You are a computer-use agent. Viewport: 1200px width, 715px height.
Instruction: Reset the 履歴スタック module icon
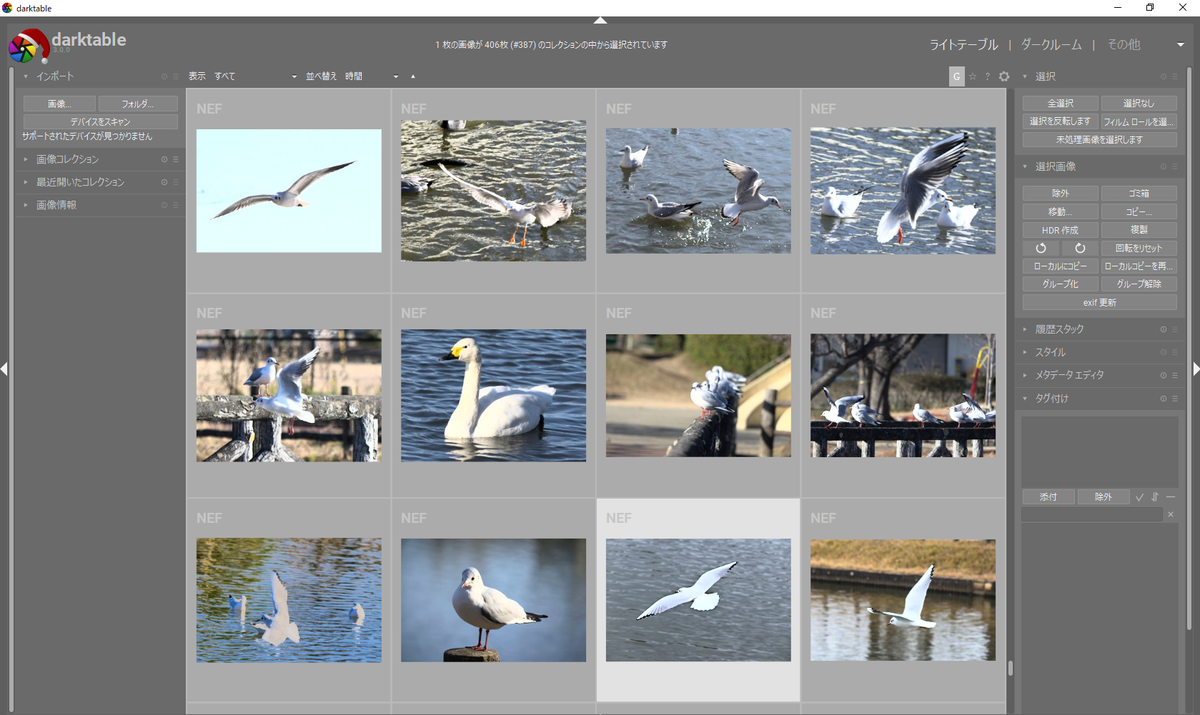click(x=1163, y=329)
